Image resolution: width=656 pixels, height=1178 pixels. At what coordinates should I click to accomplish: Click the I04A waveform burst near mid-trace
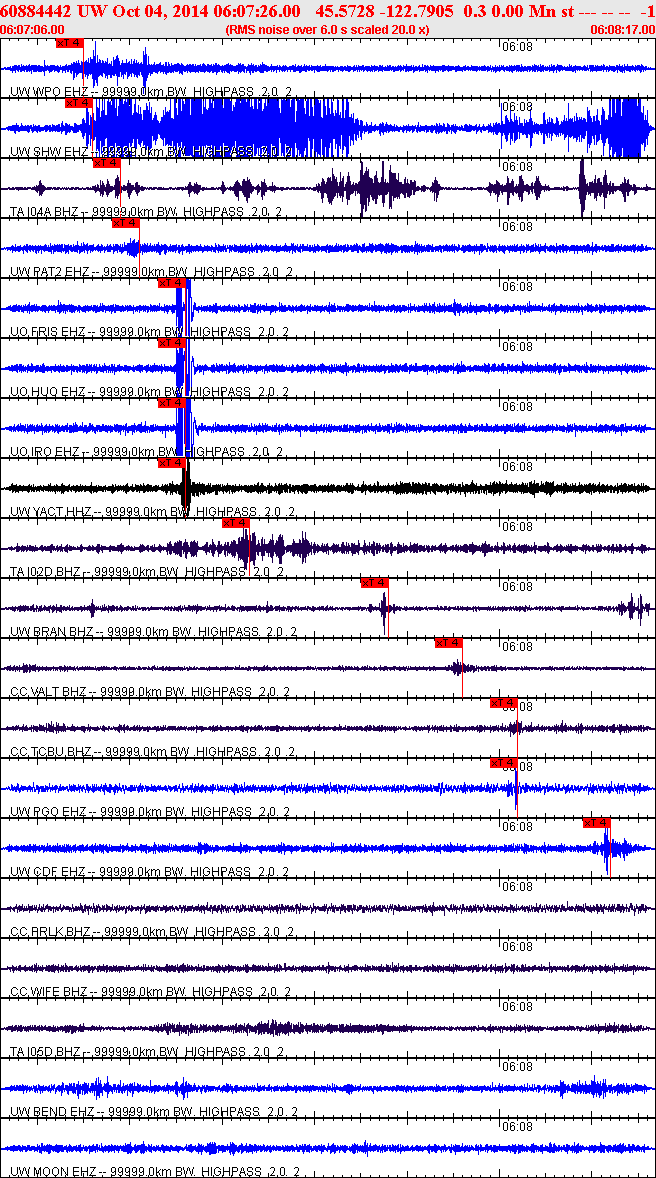(x=368, y=188)
